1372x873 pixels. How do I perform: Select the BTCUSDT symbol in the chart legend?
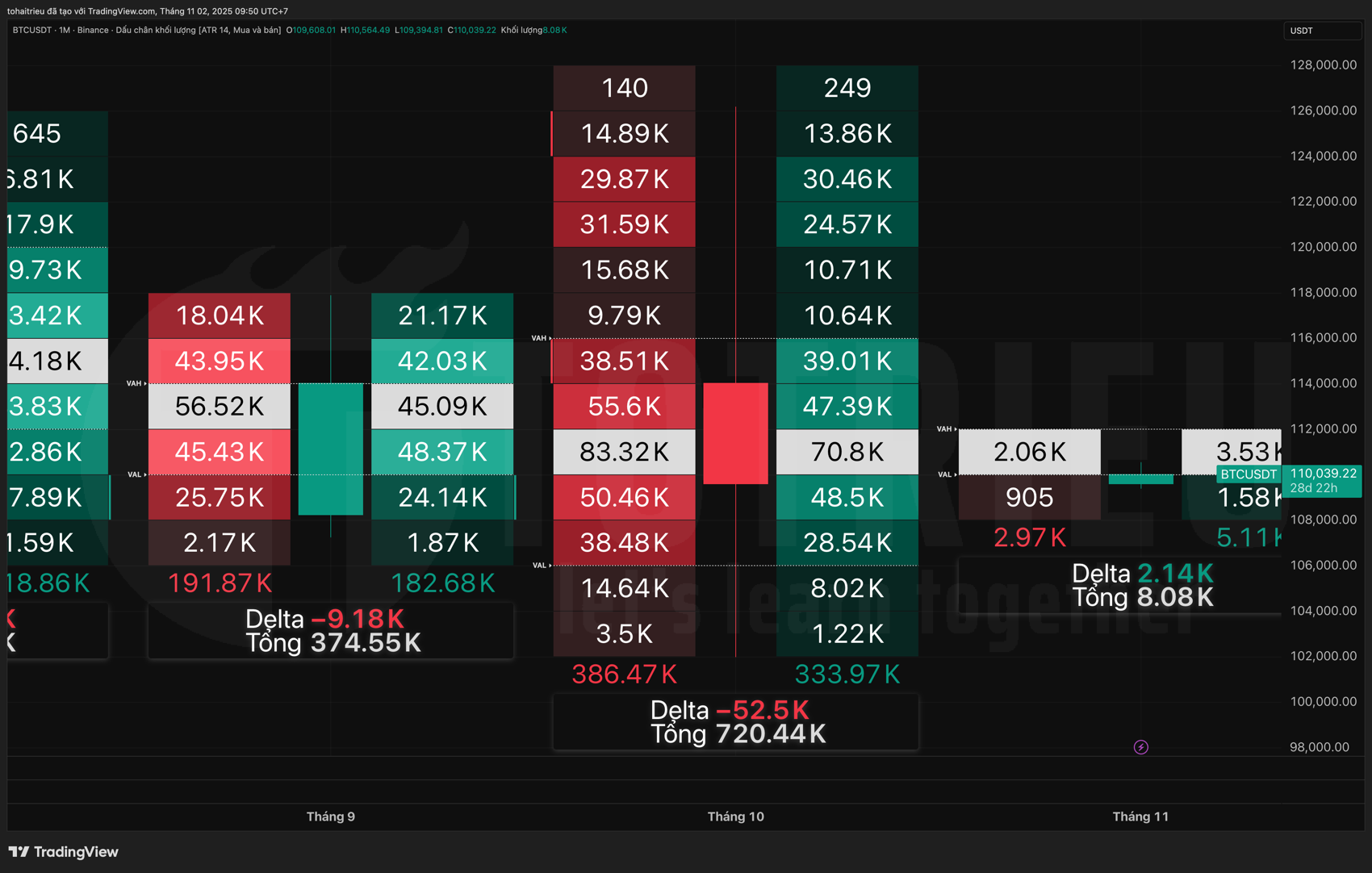[31, 30]
